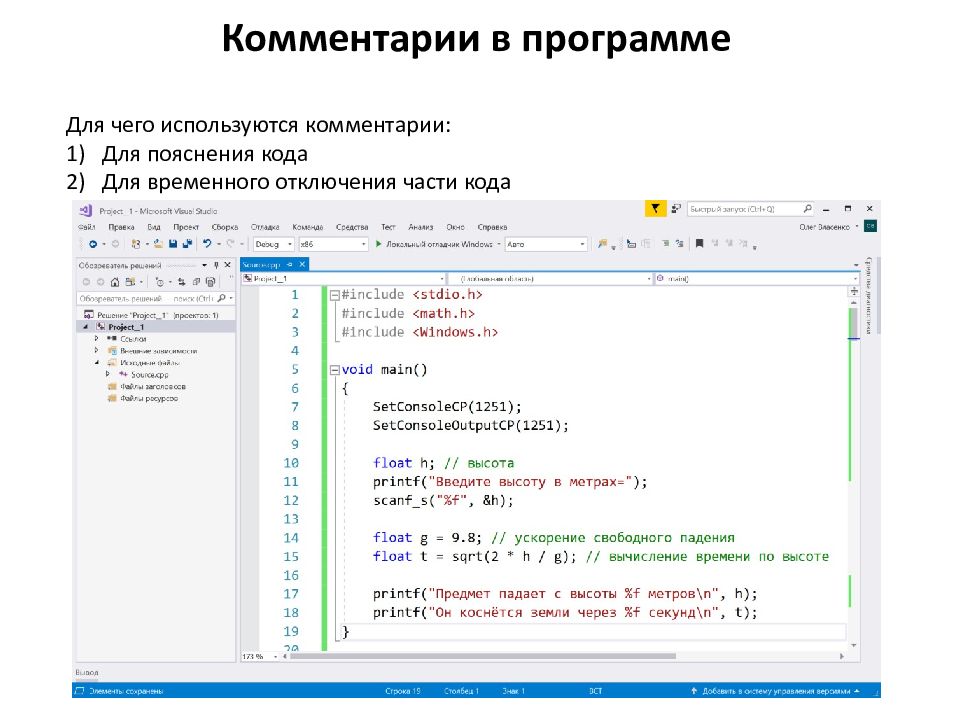
Task: Open the Проект menu
Action: tap(186, 227)
